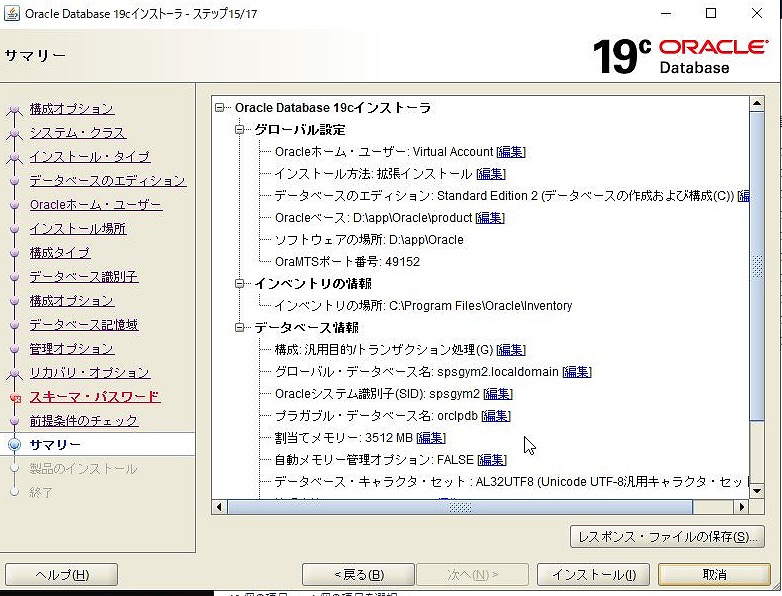Go to the データベース識別子 step
The image size is (782, 596).
(x=84, y=276)
